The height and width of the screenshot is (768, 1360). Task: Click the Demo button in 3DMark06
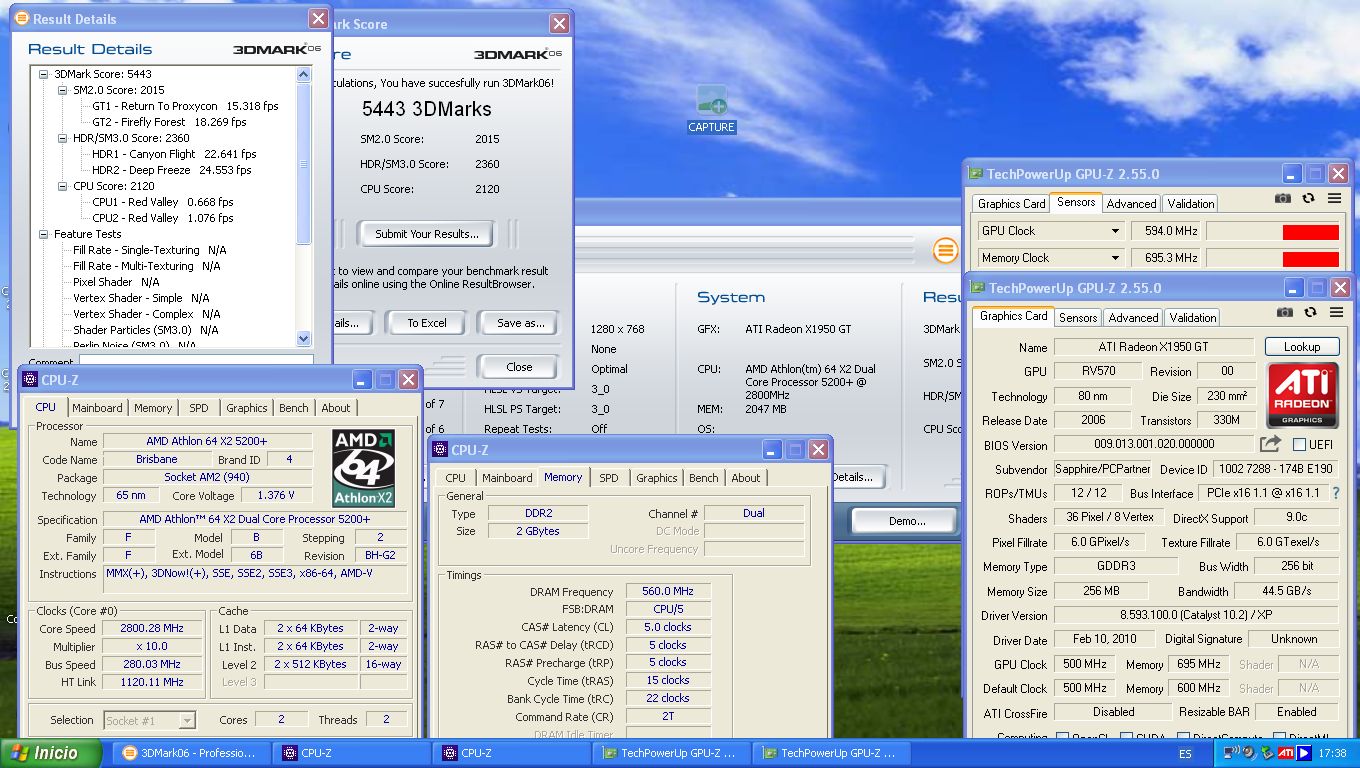click(906, 521)
